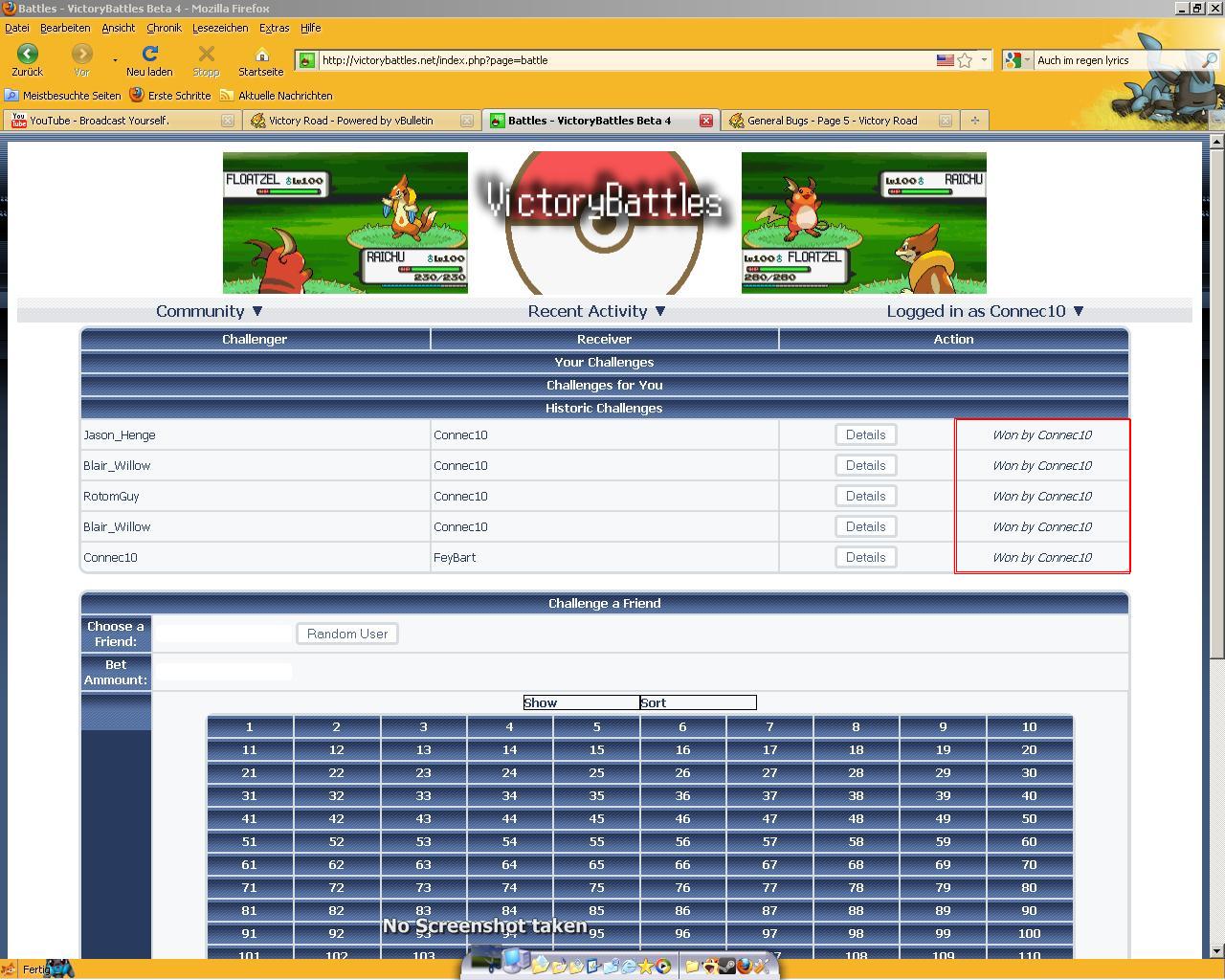Select number 55 in the grid

click(596, 841)
